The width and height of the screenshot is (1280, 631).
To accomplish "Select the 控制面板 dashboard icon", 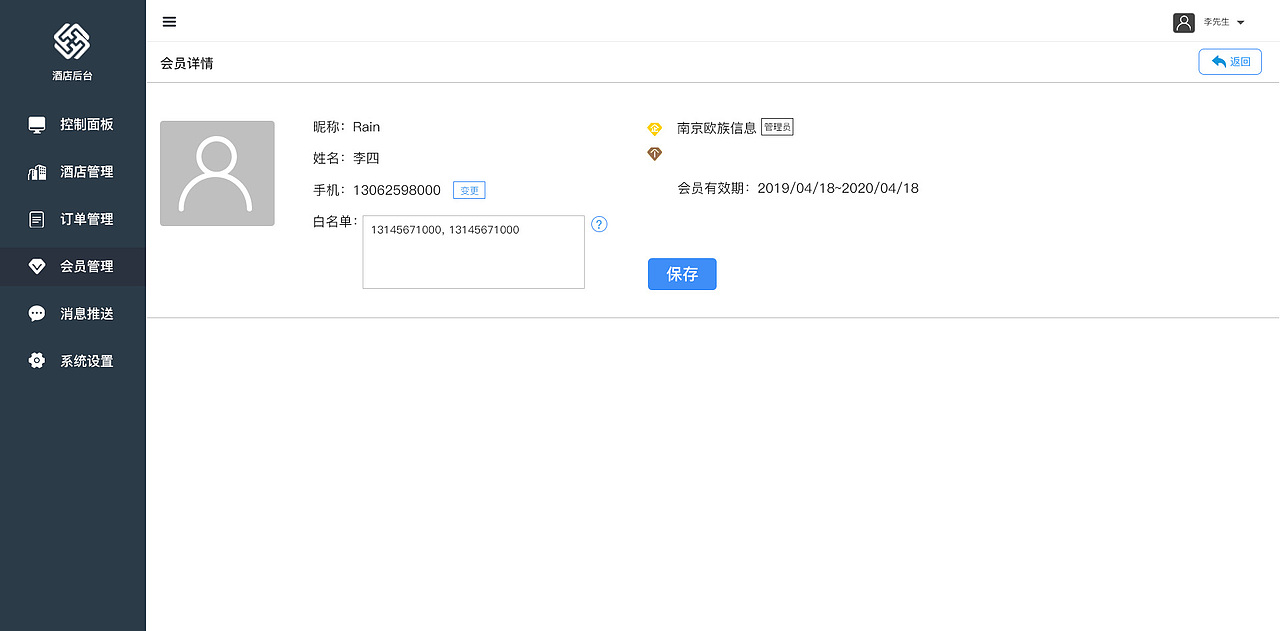I will point(37,124).
